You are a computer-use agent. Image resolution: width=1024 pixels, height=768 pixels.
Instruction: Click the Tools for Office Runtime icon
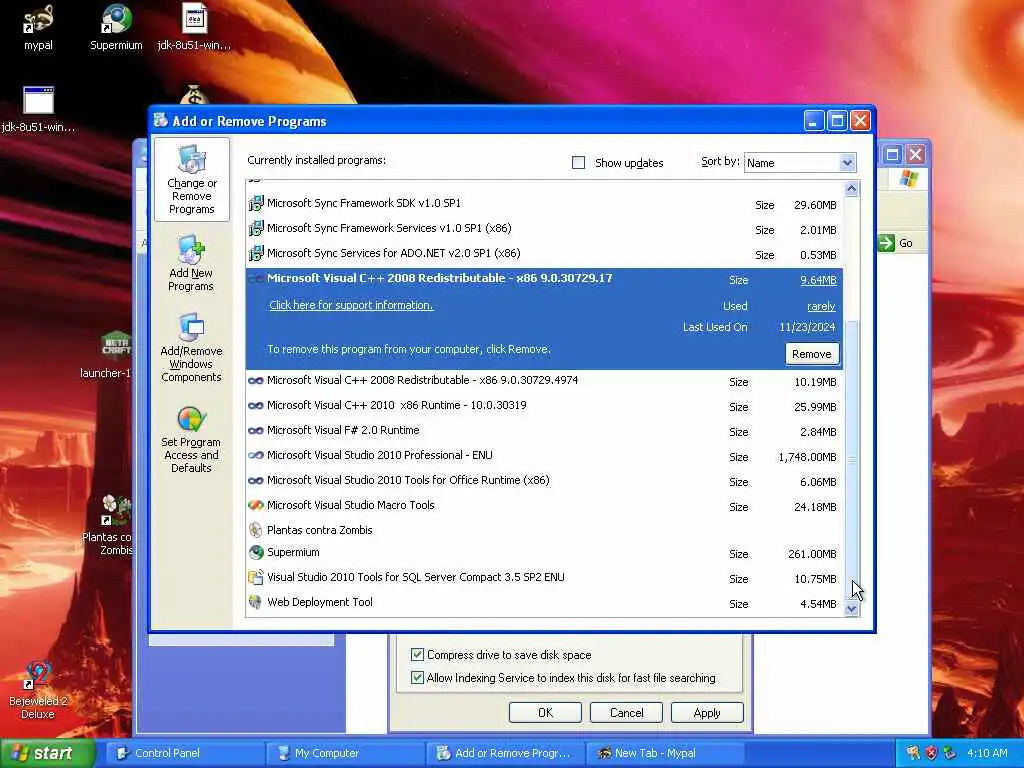(x=256, y=481)
